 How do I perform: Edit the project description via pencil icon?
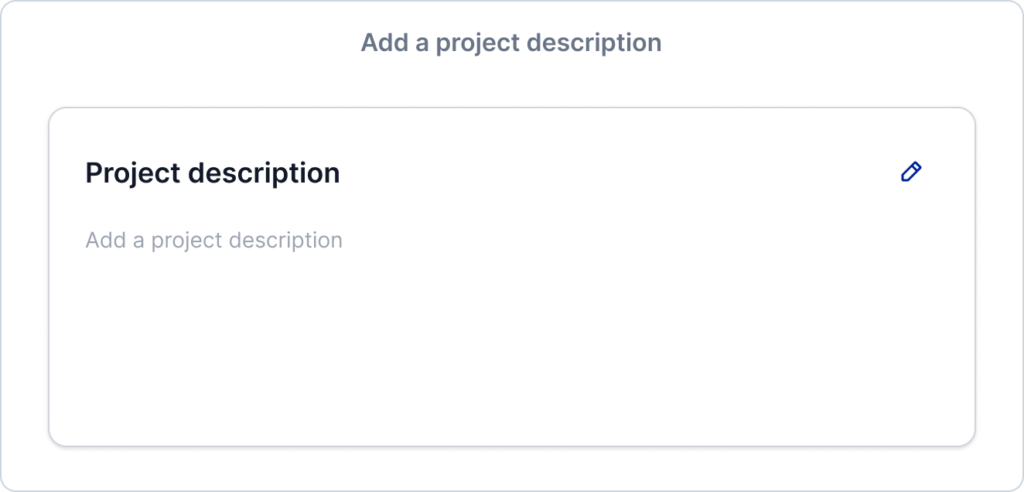[x=911, y=172]
